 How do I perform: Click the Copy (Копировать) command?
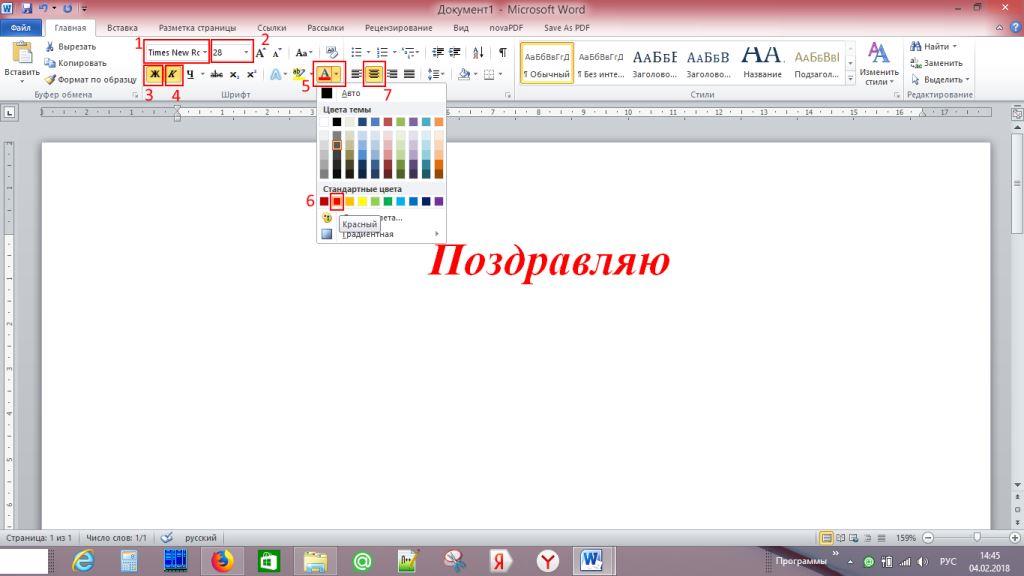(75, 63)
